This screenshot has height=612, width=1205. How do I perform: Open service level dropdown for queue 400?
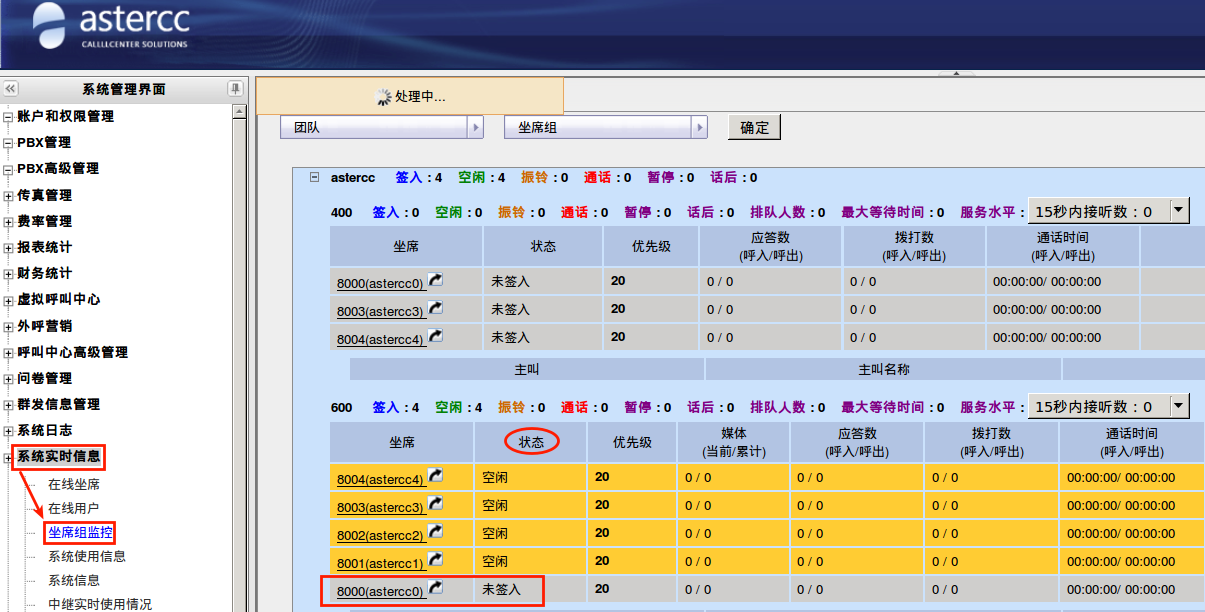pos(1179,211)
